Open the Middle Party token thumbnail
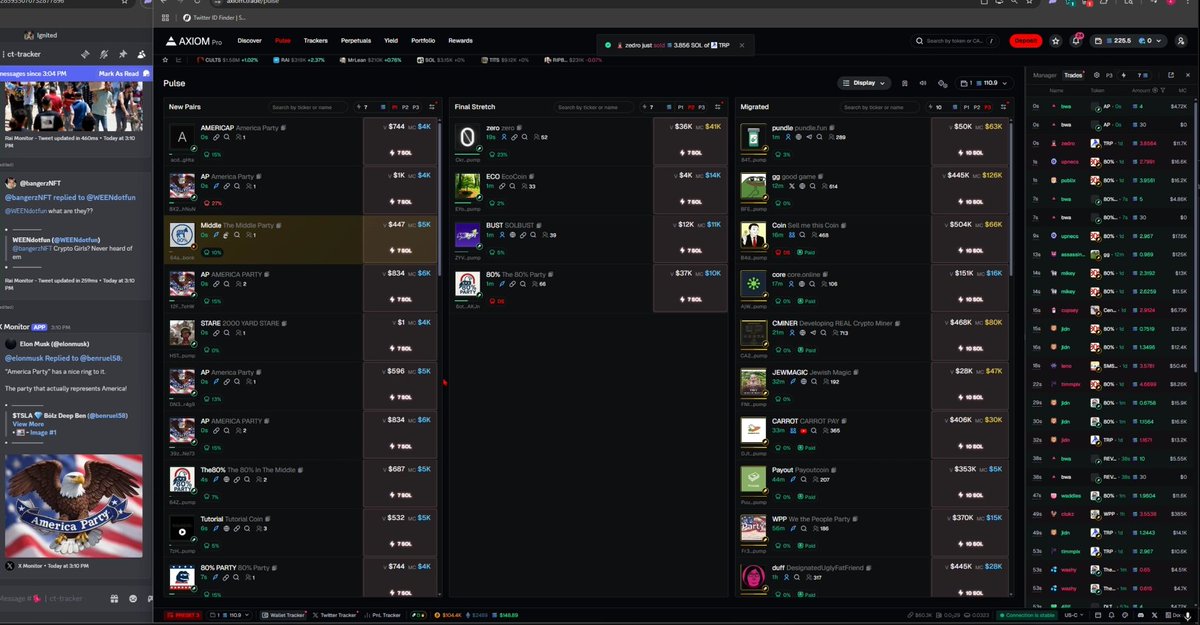Image resolution: width=1200 pixels, height=625 pixels. (x=182, y=236)
